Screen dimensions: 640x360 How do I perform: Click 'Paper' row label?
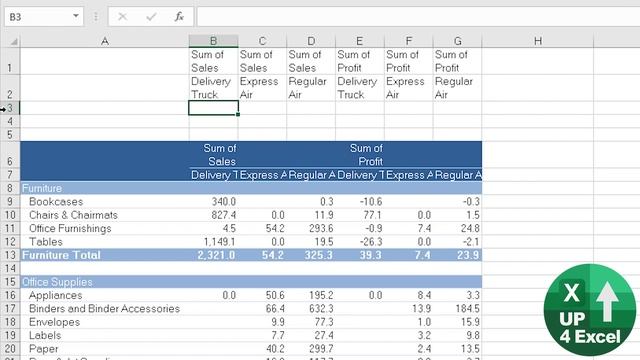pyautogui.click(x=44, y=349)
